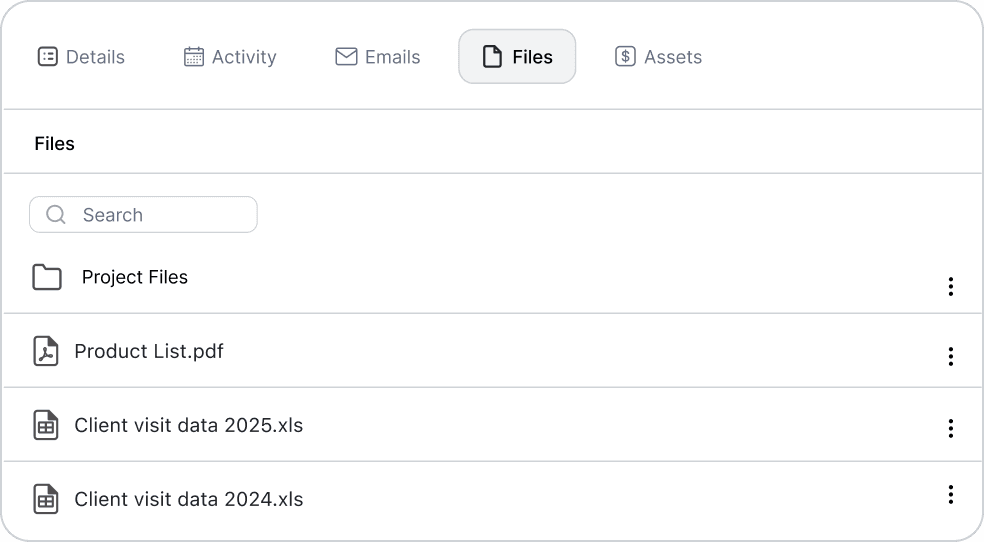Click the Emails envelope icon
The width and height of the screenshot is (984, 542).
(x=346, y=57)
